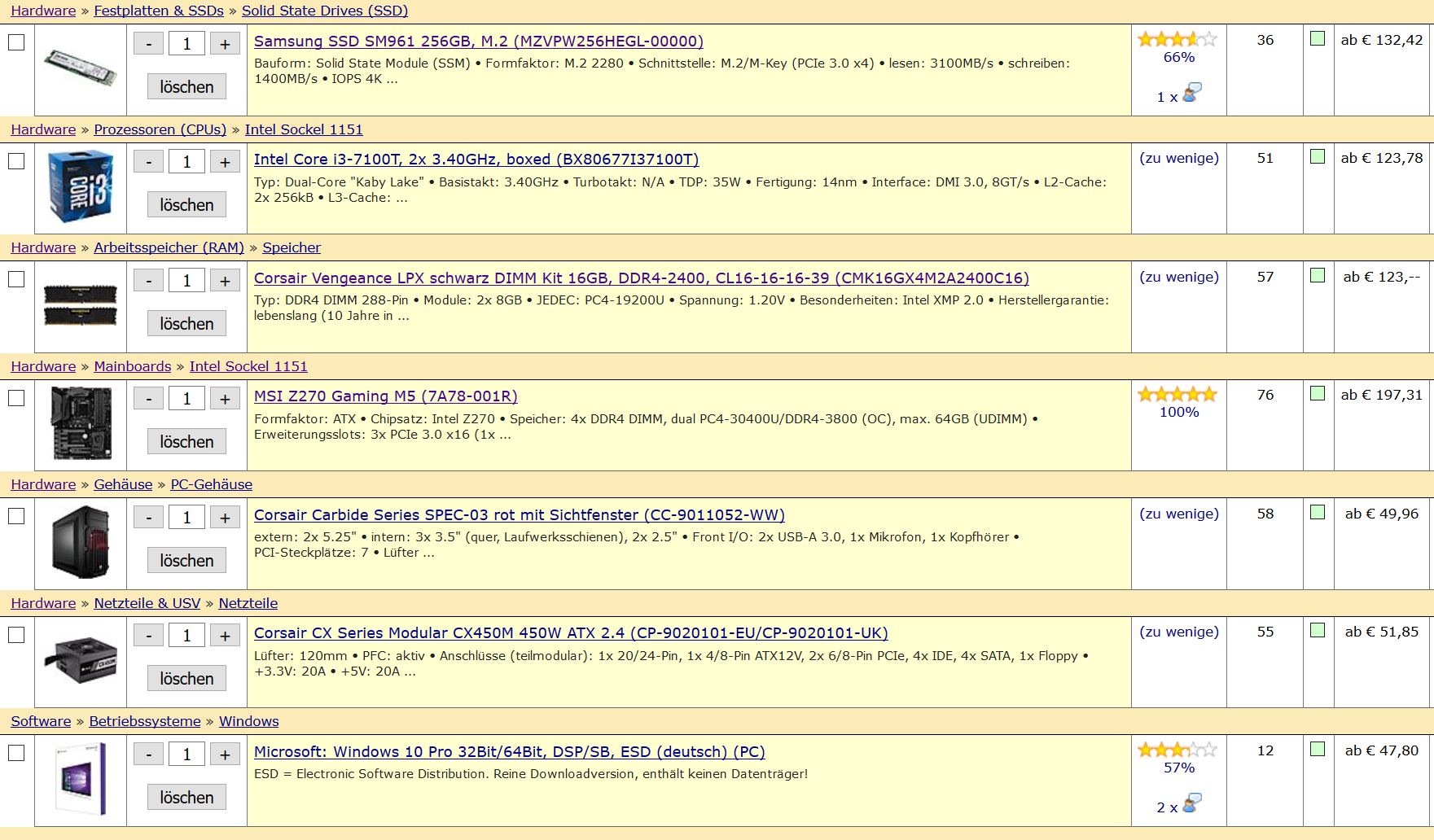
Task: Increase the Windows 10 Pro quantity with plus
Action: pos(225,755)
